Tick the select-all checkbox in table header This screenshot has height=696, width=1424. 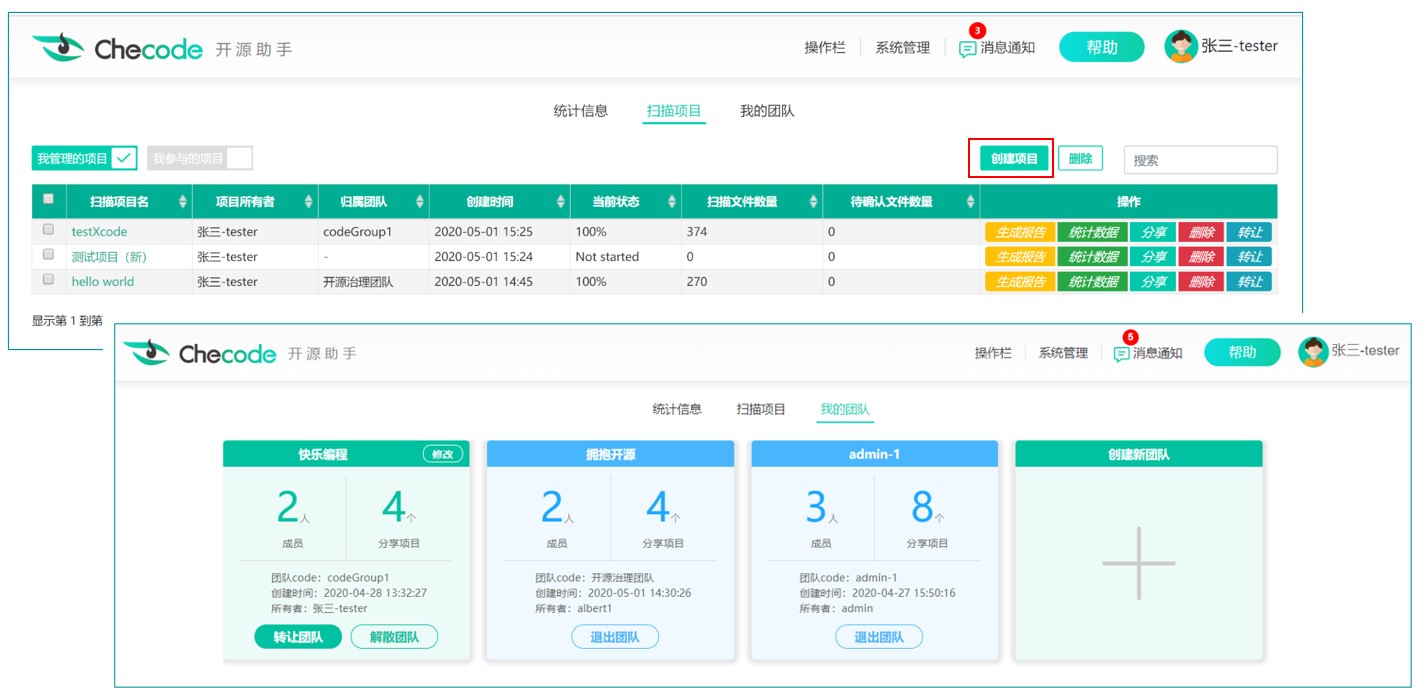48,200
